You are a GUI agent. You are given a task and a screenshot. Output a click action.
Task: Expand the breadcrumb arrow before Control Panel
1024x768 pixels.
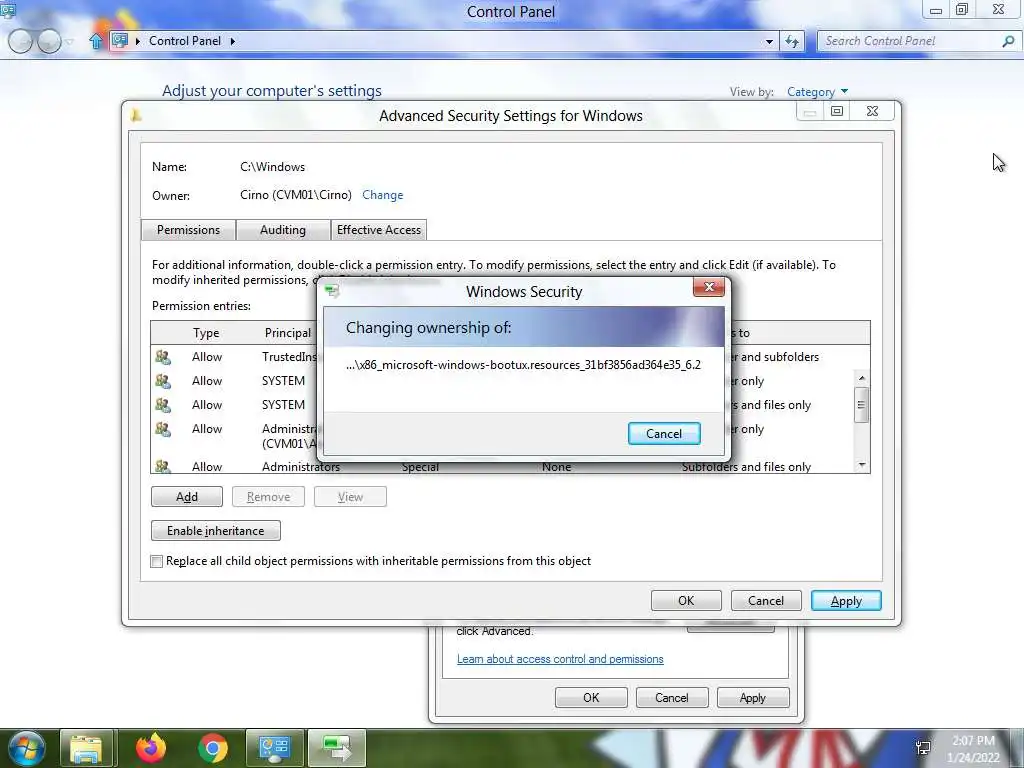point(138,41)
